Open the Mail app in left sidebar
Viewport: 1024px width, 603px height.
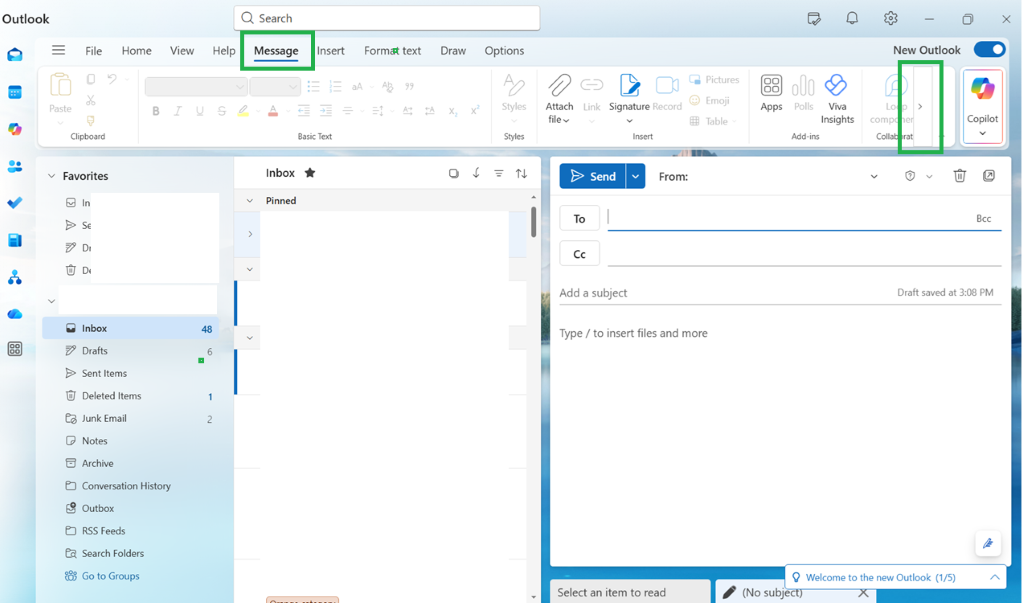point(15,55)
